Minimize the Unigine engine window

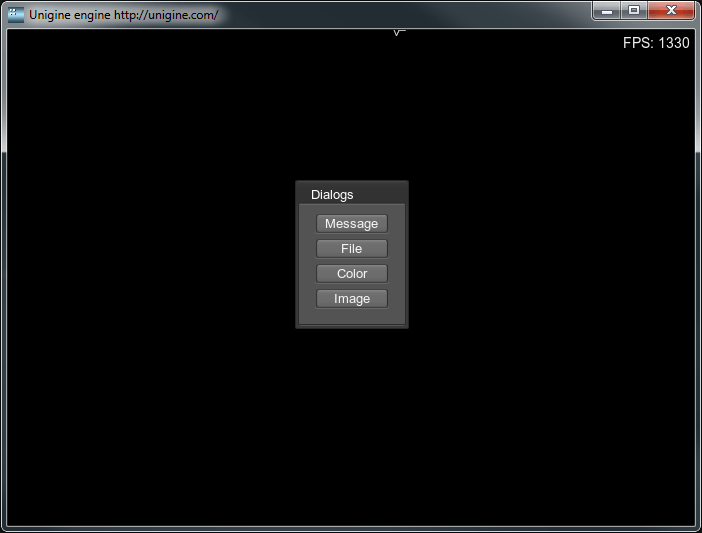[607, 10]
